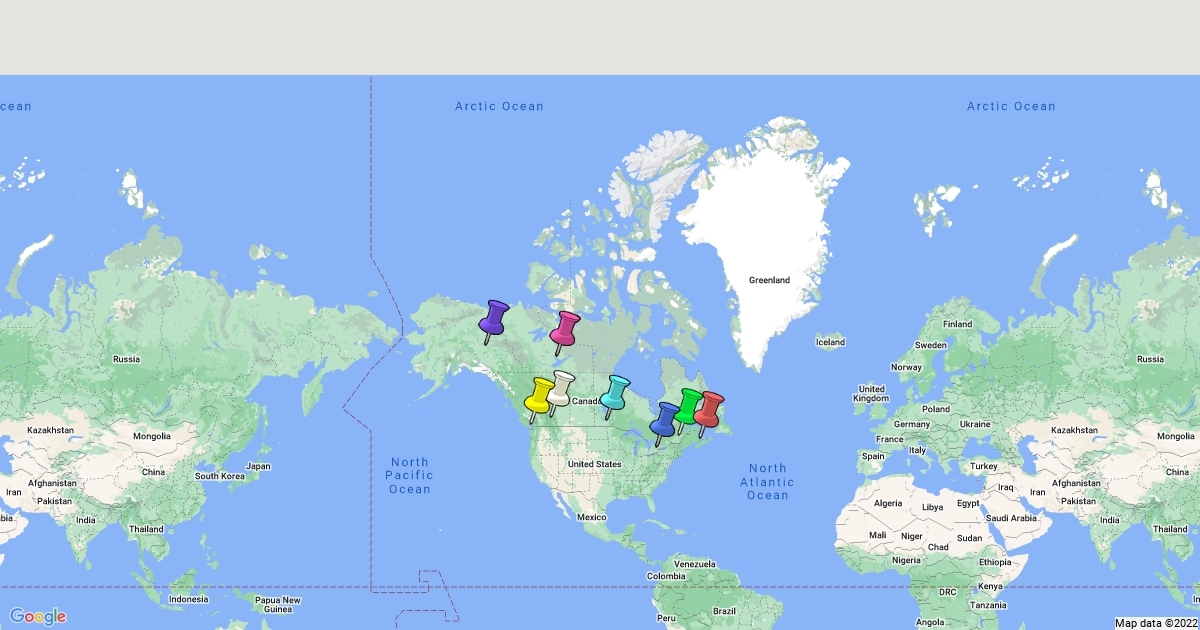Click the North Pacific Ocean label

[x=410, y=476]
